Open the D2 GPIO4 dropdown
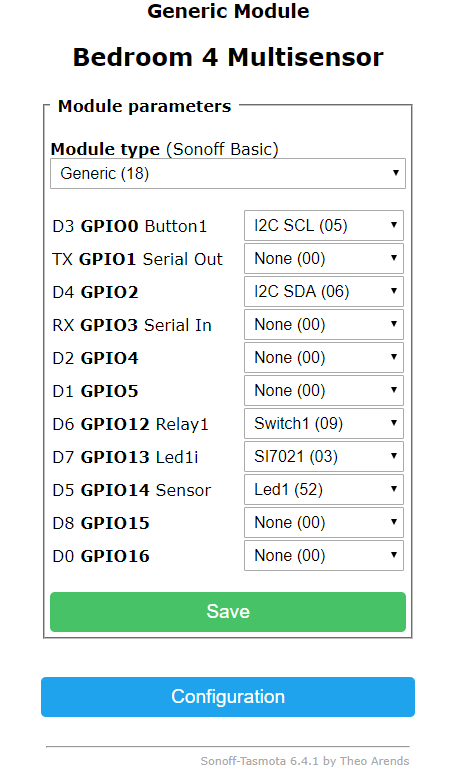The height and width of the screenshot is (781, 464). click(324, 358)
